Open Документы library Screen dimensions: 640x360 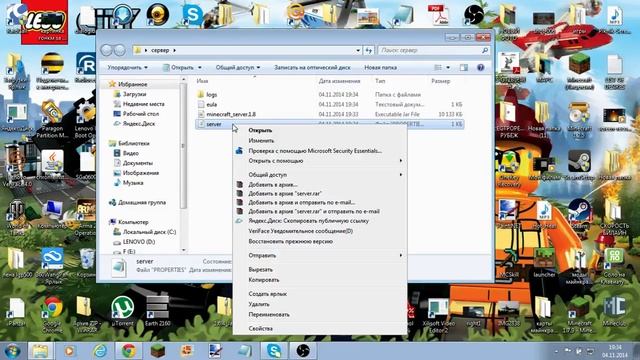tap(138, 163)
